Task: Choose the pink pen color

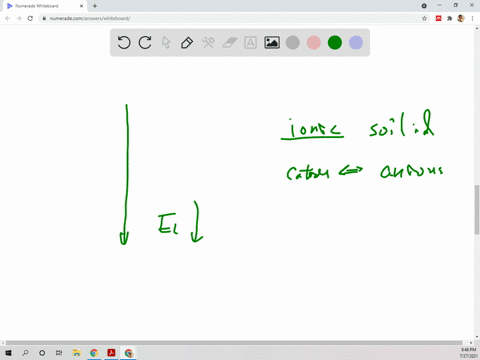Action: 314,43
